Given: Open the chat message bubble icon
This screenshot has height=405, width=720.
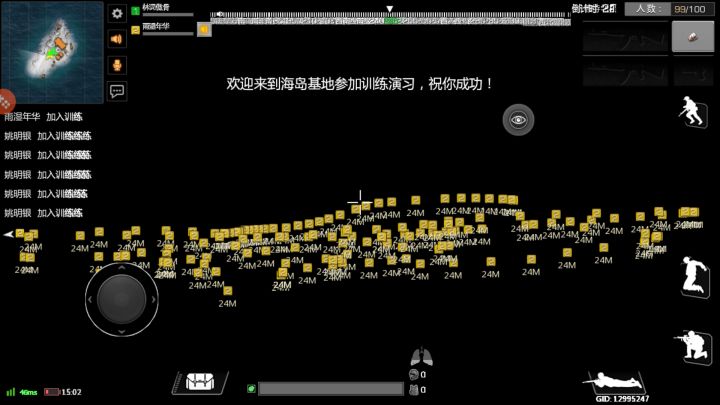Looking at the screenshot, I should point(117,91).
